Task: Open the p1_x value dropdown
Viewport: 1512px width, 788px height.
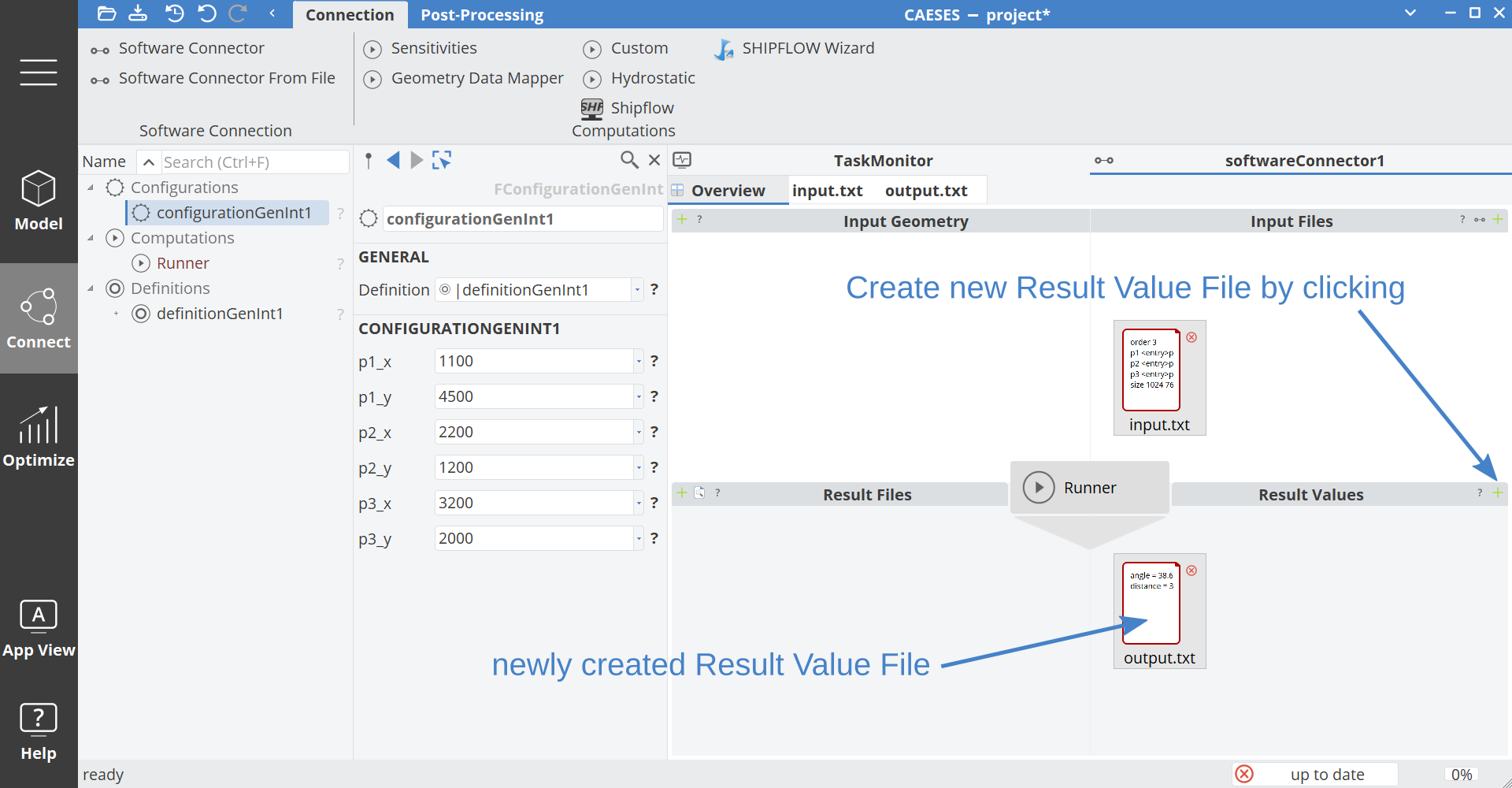Action: click(x=638, y=362)
